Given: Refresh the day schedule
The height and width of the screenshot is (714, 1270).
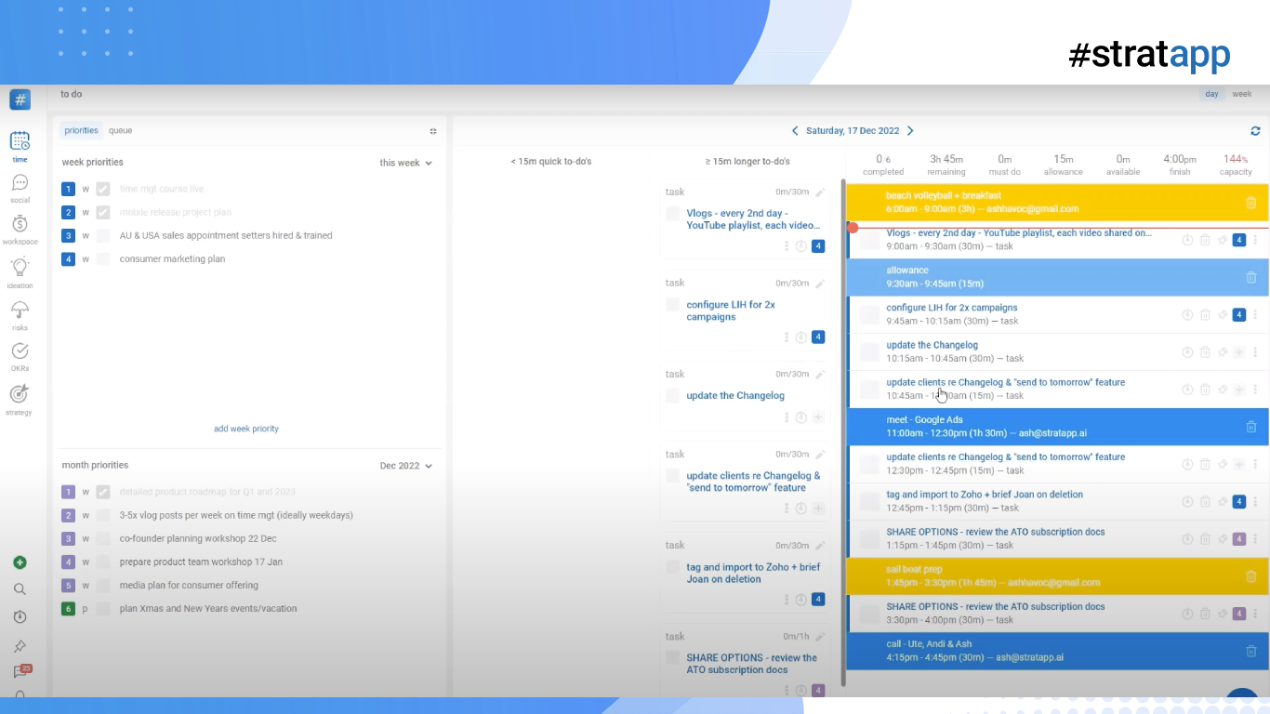Looking at the screenshot, I should point(1255,131).
